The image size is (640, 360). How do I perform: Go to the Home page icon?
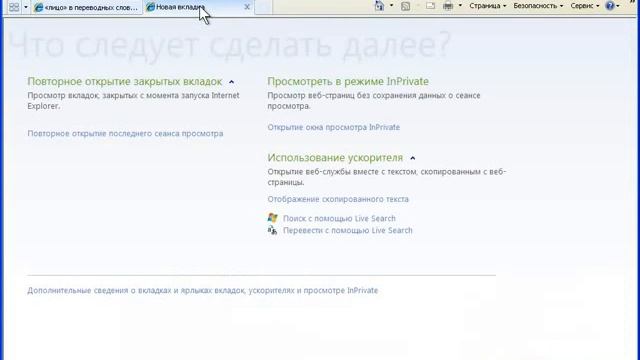coord(379,6)
